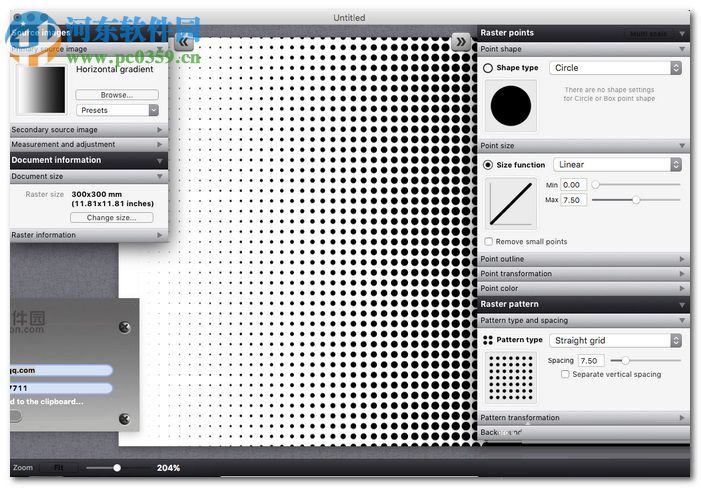701x488 pixels.
Task: Toggle the Multi scale option
Action: click(x=648, y=34)
